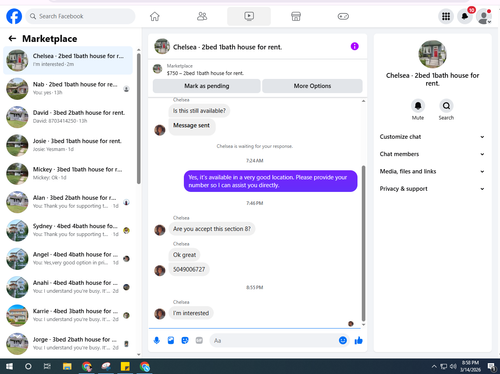500x374 pixels.
Task: Open Task View on taskbar
Action: coord(47,367)
